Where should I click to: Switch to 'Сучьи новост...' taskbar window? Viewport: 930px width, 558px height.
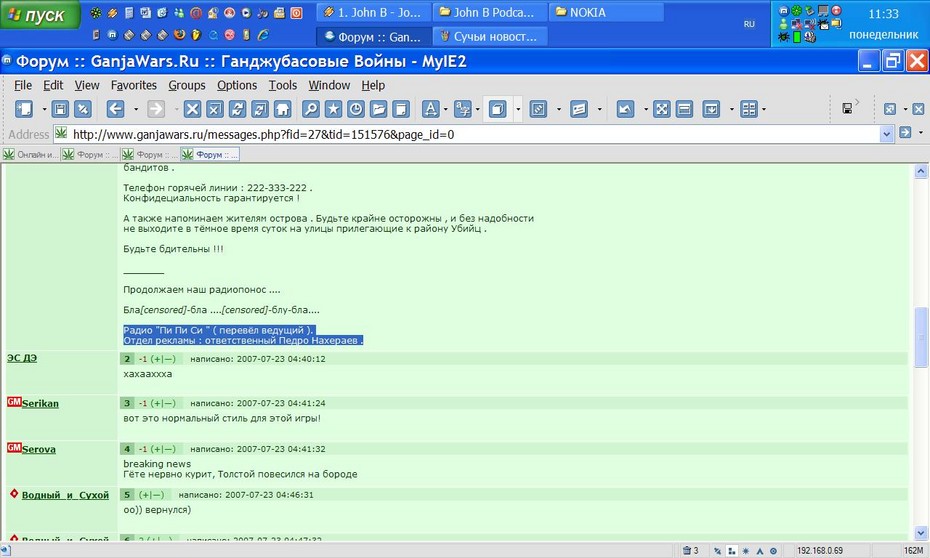coord(491,37)
